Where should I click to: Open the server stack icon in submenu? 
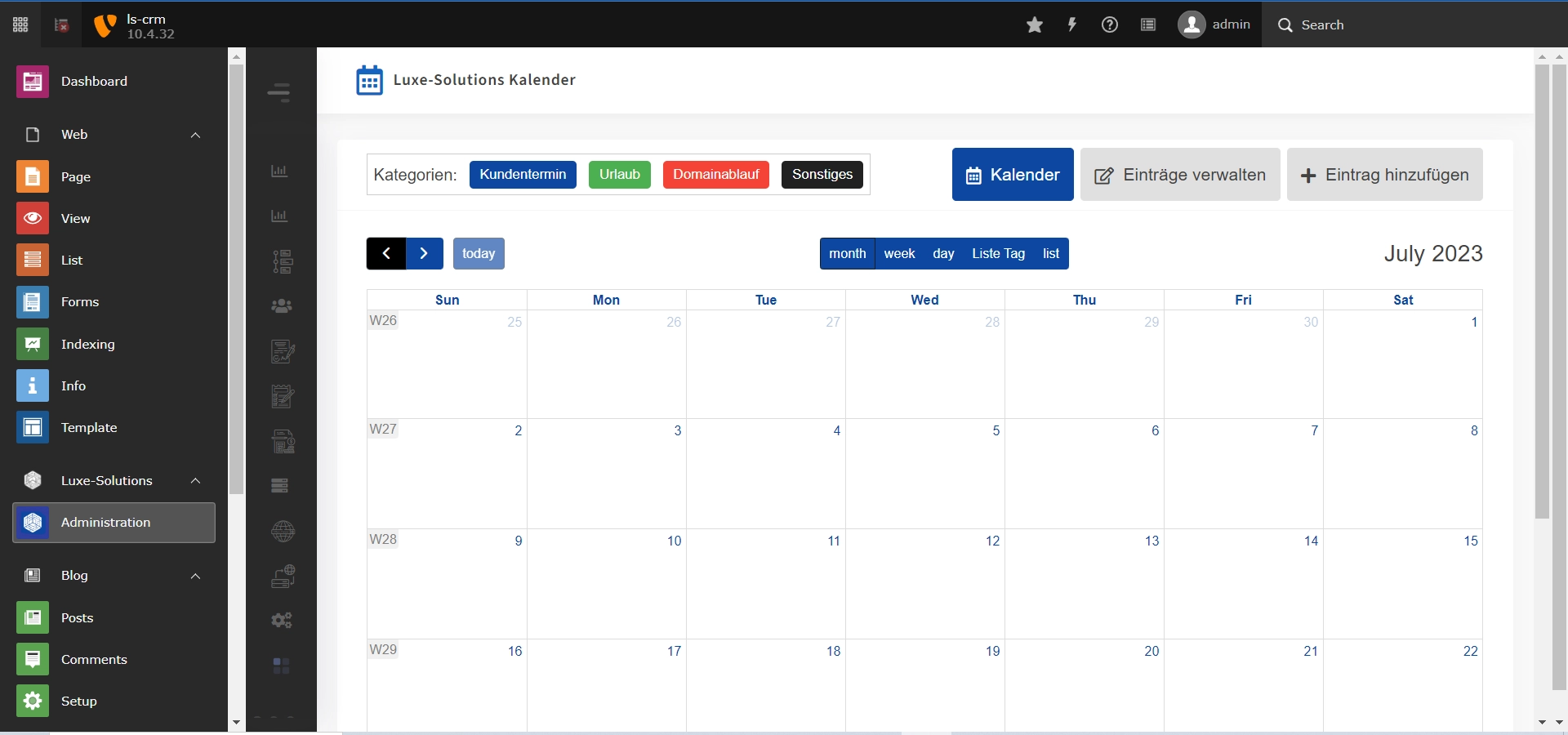click(279, 486)
